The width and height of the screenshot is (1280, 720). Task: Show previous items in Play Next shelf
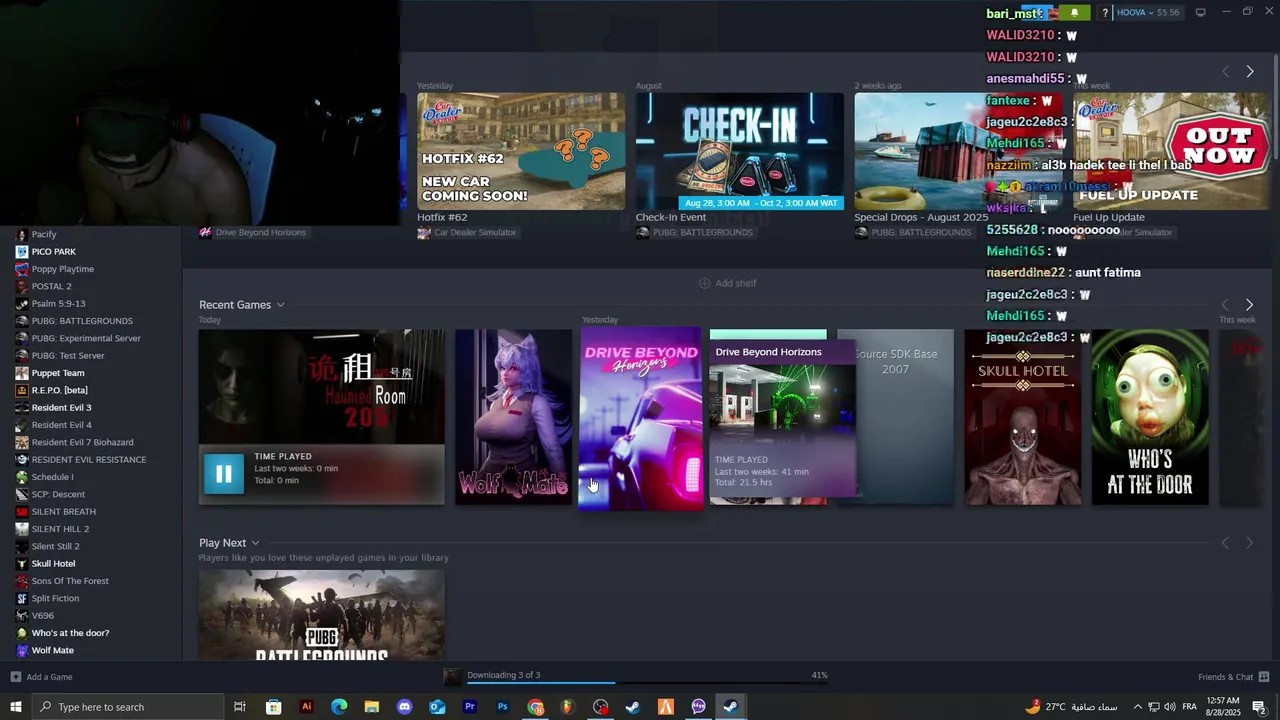point(1225,543)
